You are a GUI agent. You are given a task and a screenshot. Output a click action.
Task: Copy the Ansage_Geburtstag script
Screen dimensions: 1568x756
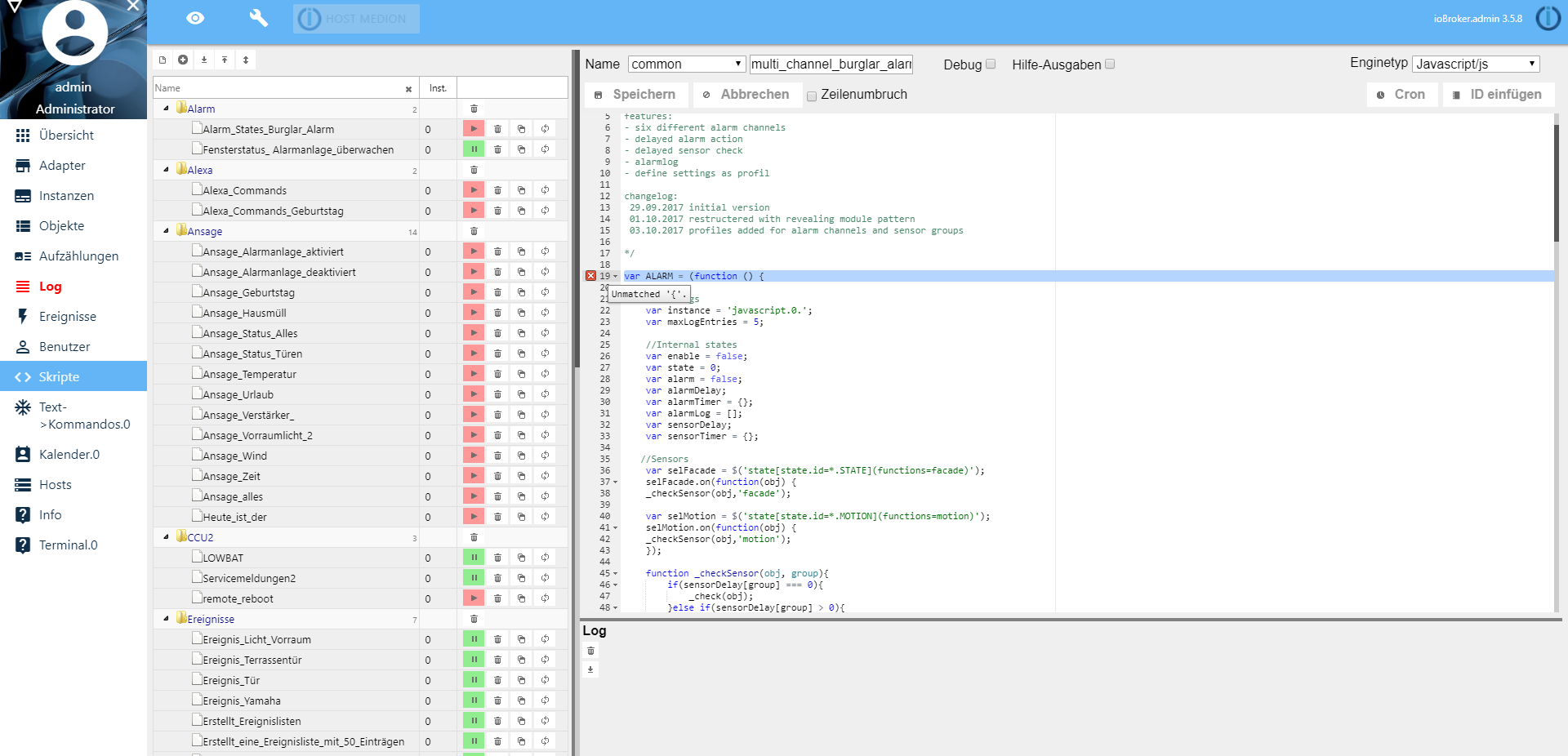(x=521, y=292)
